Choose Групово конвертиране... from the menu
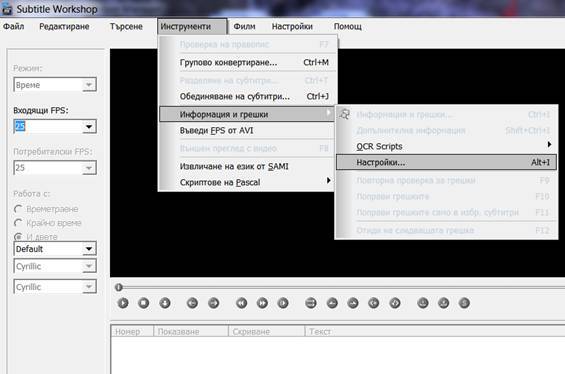The height and width of the screenshot is (374, 565). point(247,62)
